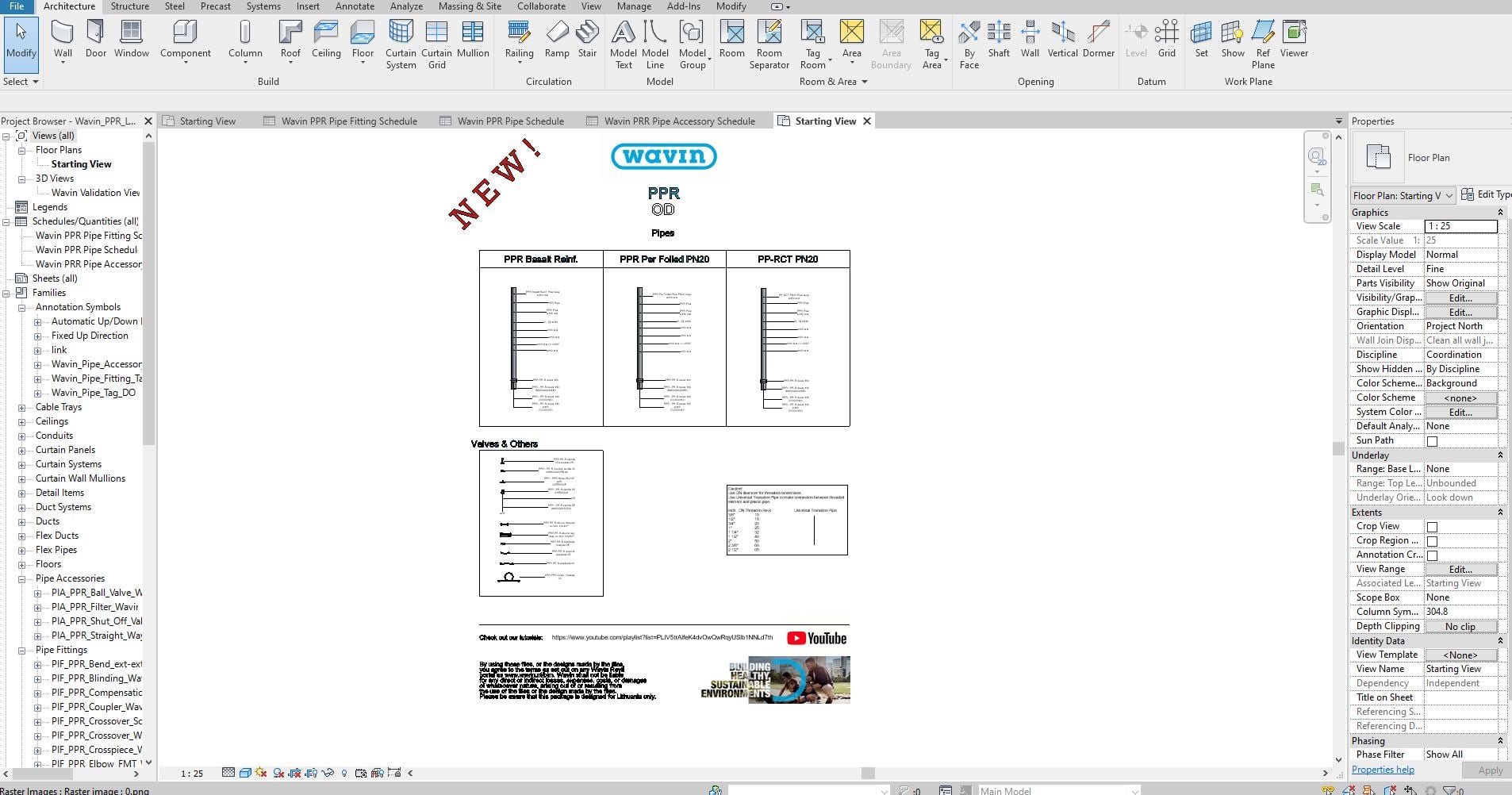
Task: Expand the Room & Area panel dropdown
Action: pyautogui.click(x=833, y=82)
